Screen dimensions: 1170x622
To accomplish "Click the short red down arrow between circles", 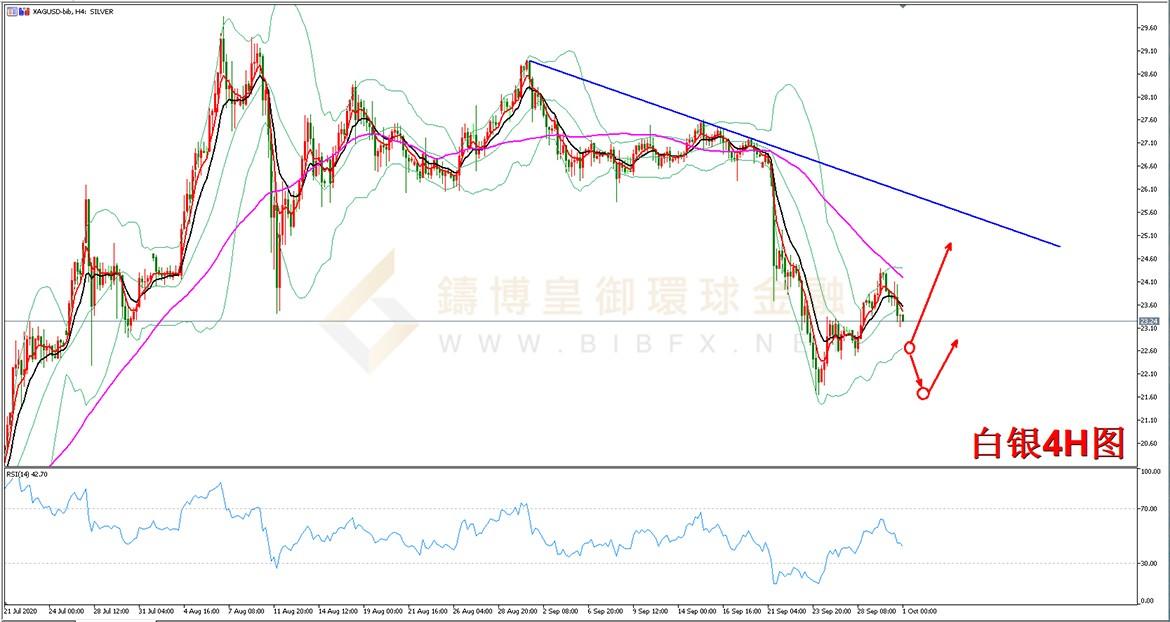I will click(916, 371).
